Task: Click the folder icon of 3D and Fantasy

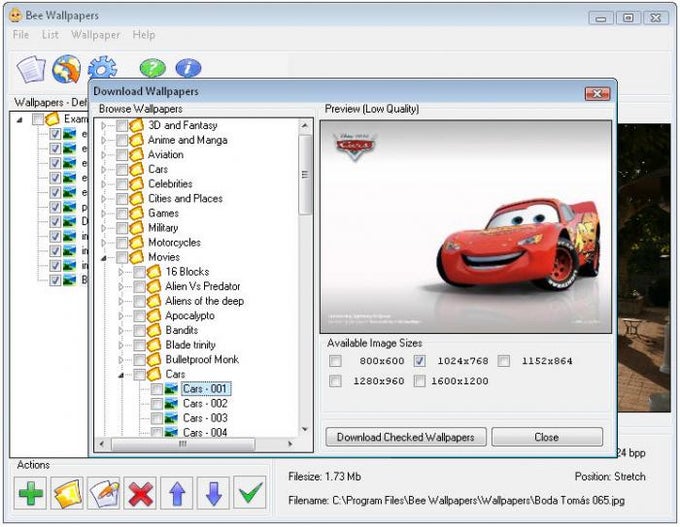Action: pyautogui.click(x=137, y=126)
